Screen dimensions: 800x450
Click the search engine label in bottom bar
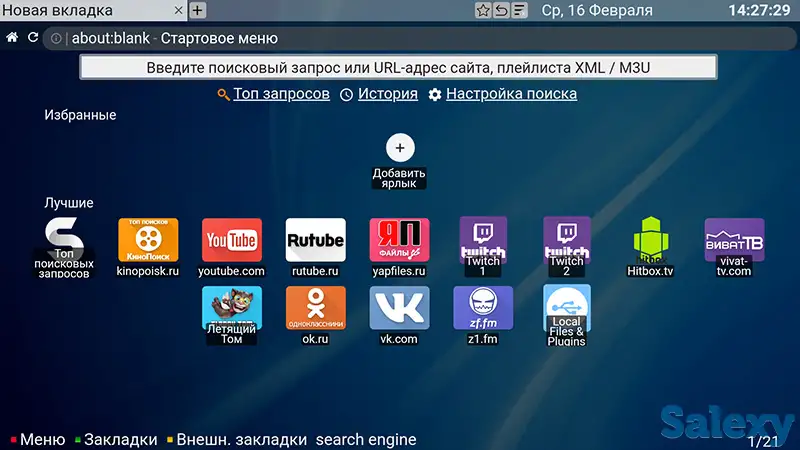(x=366, y=439)
